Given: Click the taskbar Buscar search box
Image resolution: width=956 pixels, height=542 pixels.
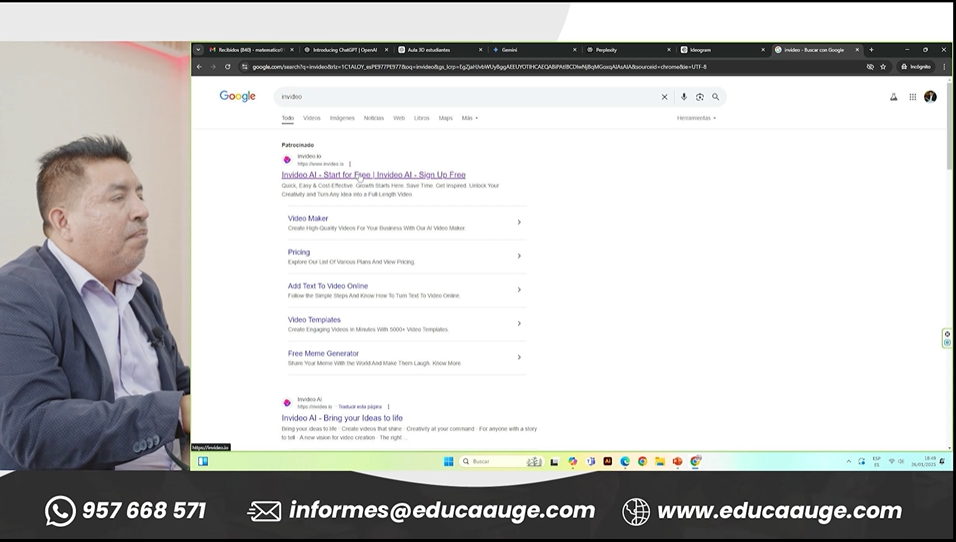Looking at the screenshot, I should [x=501, y=462].
